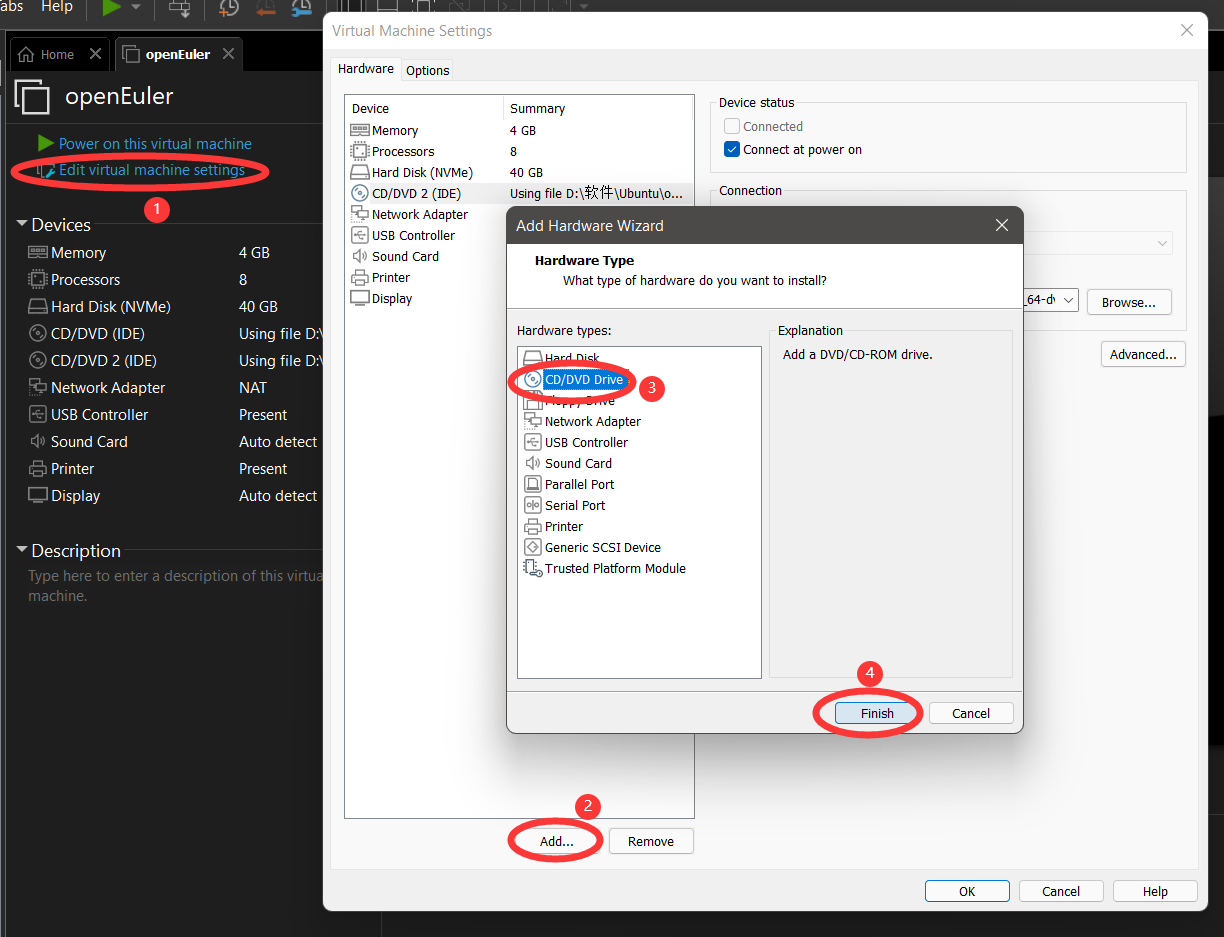Viewport: 1224px width, 937px height.
Task: Toggle the Connected checkbox
Action: click(x=732, y=126)
